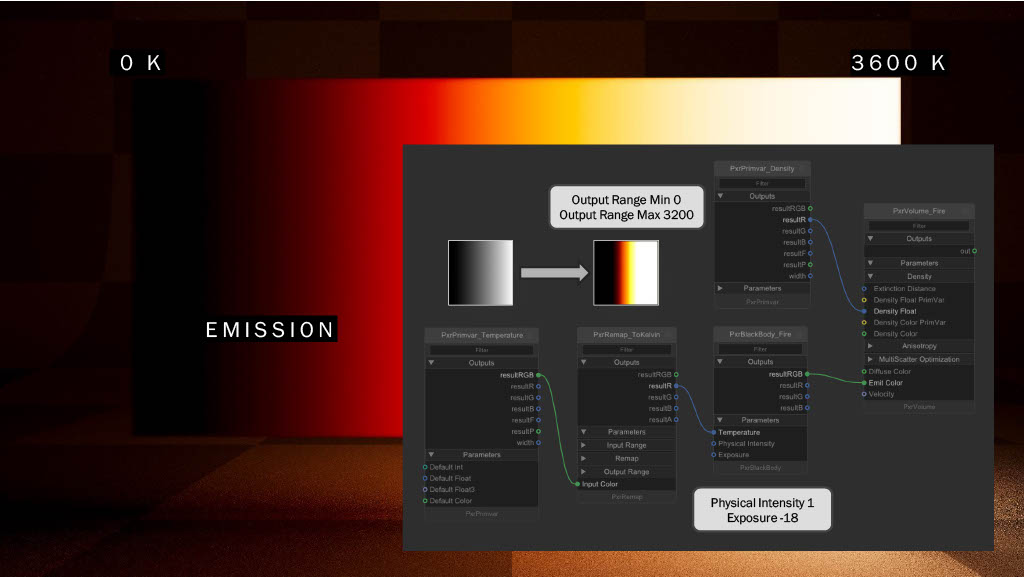Click the blackbody color ramp thumbnail
The width and height of the screenshot is (1024, 577).
(626, 272)
